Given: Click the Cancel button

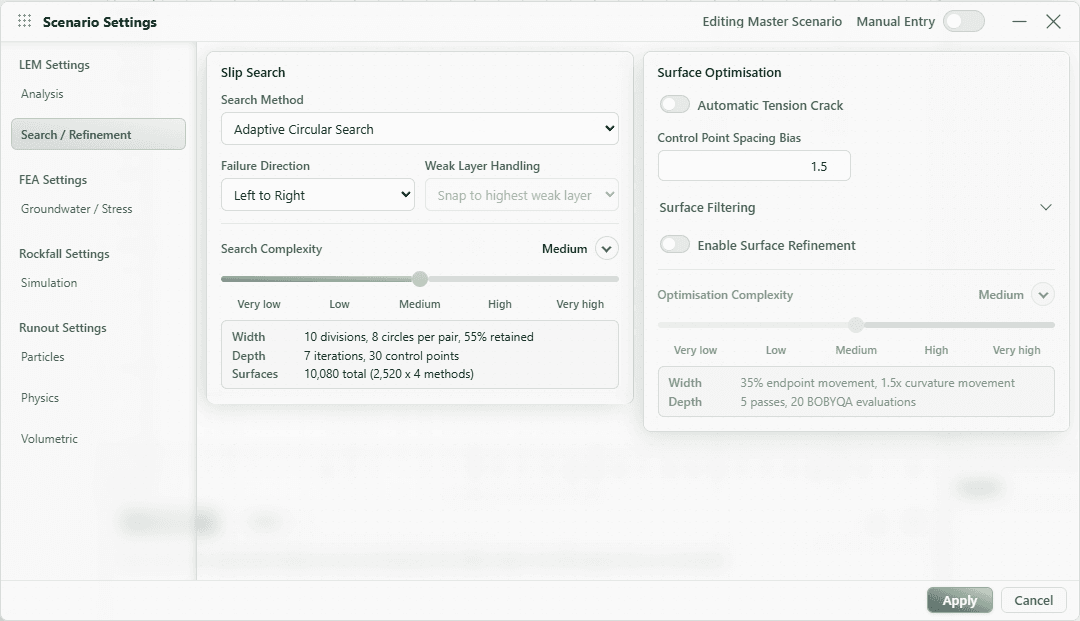Looking at the screenshot, I should 1033,600.
